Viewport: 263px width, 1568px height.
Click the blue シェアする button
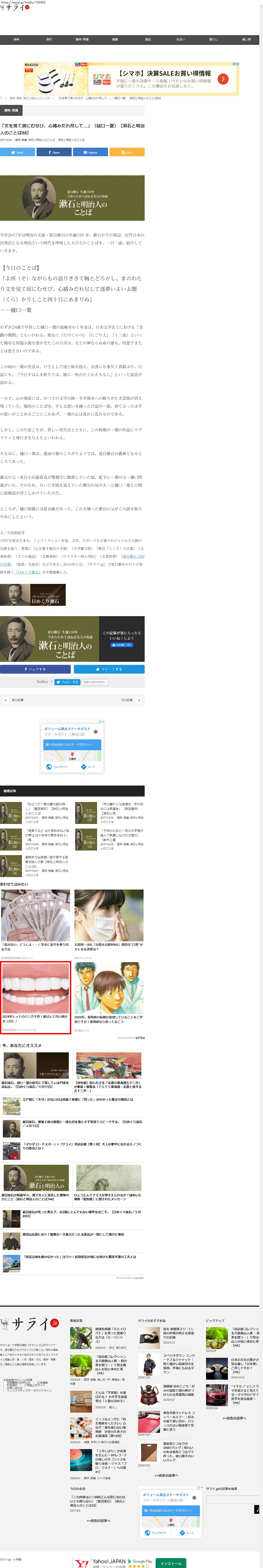35,669
